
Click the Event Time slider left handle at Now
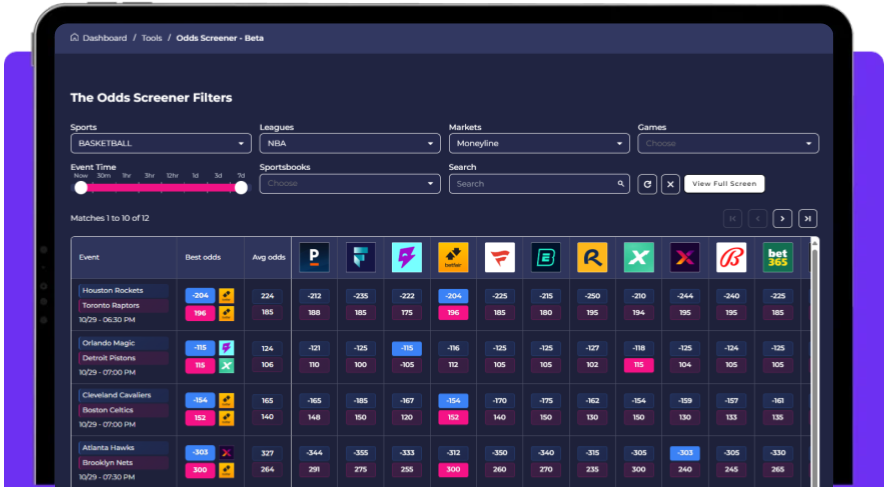pos(81,188)
